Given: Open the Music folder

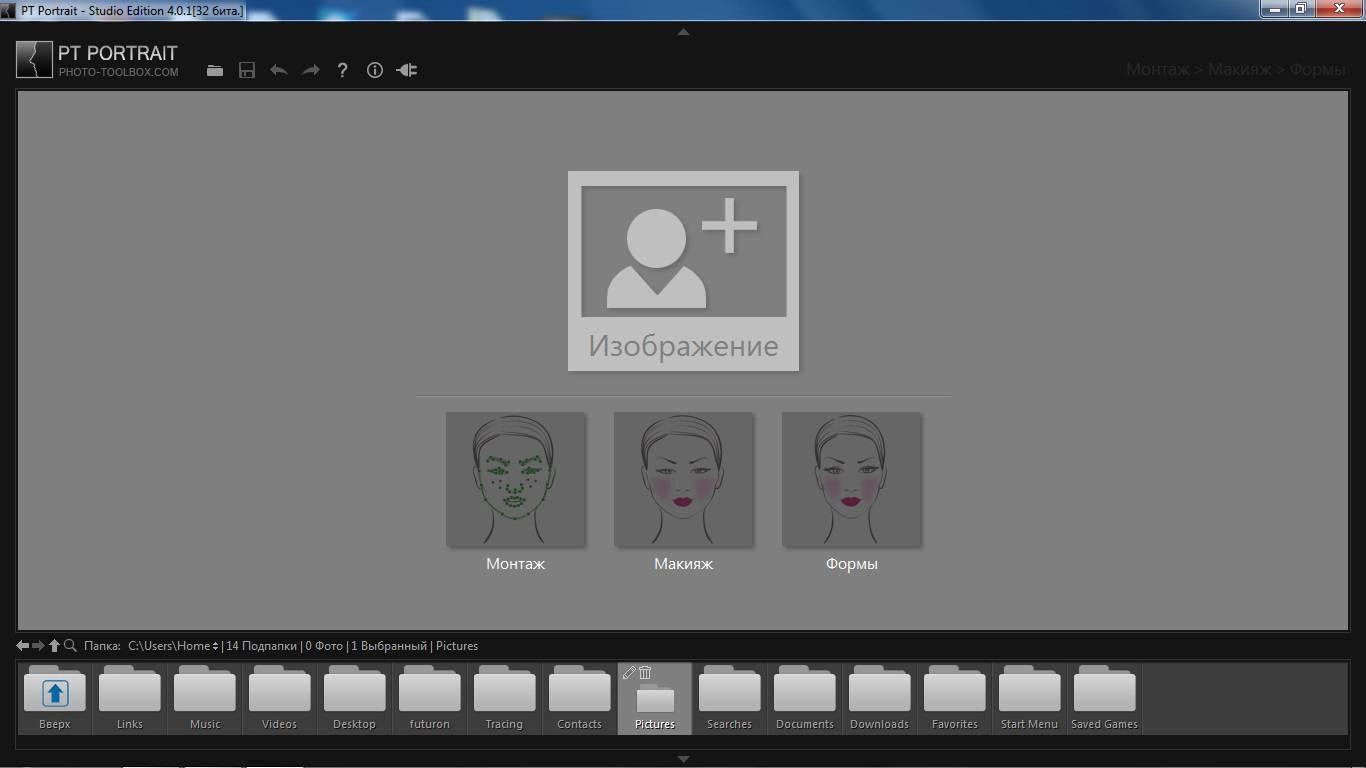Looking at the screenshot, I should (205, 699).
